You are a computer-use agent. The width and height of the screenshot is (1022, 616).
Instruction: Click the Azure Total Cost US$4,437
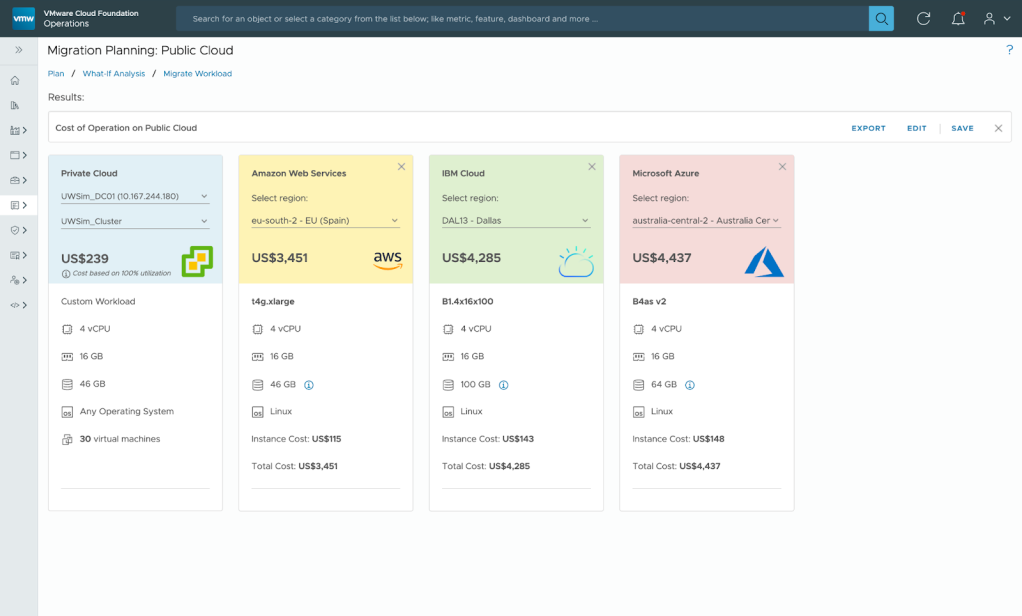point(676,466)
